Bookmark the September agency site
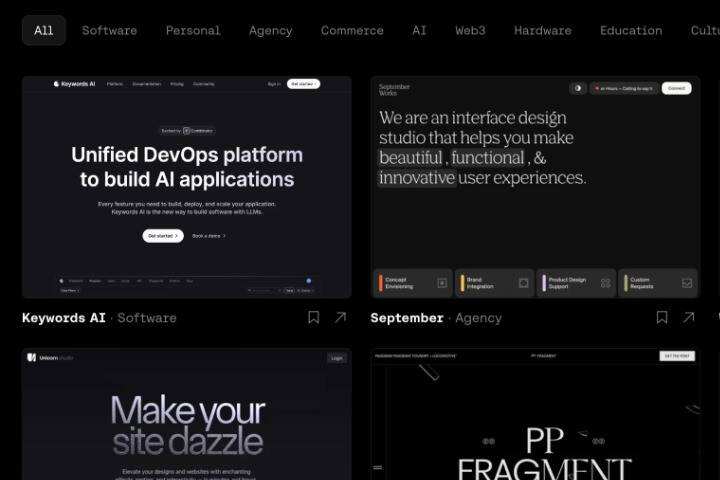The height and width of the screenshot is (480, 720). [x=662, y=317]
